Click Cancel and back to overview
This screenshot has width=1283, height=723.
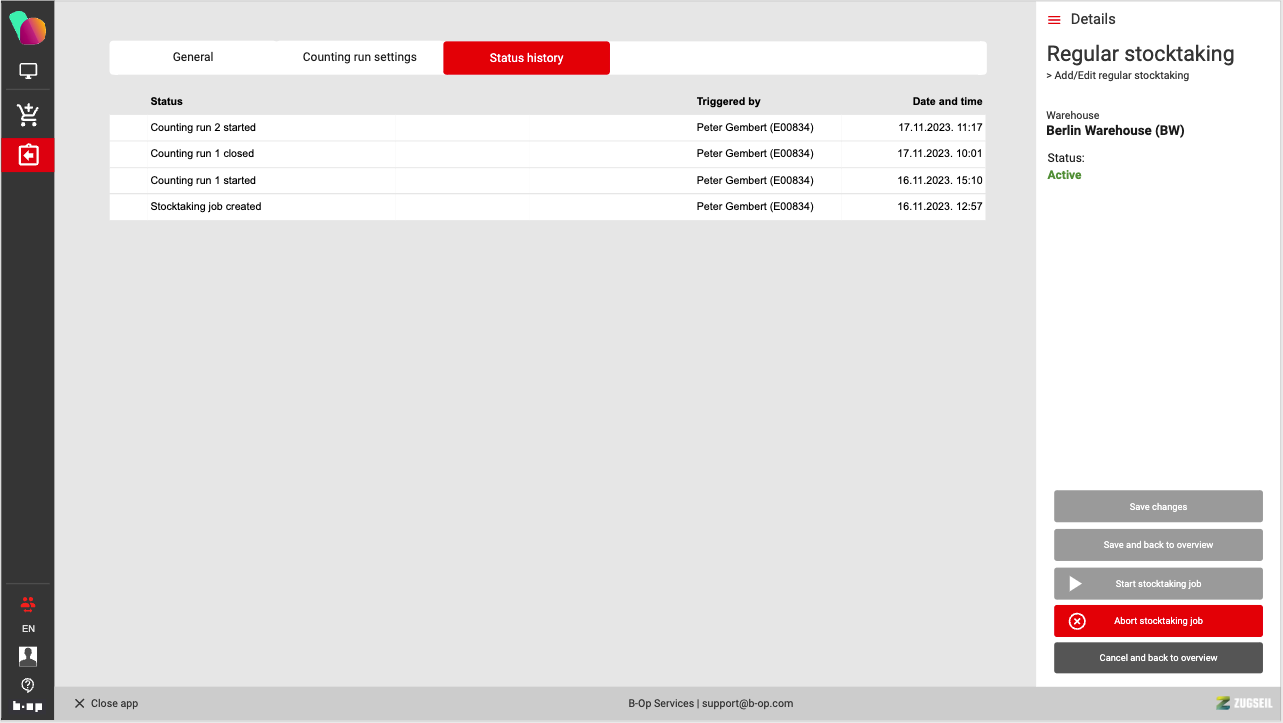[1158, 658]
